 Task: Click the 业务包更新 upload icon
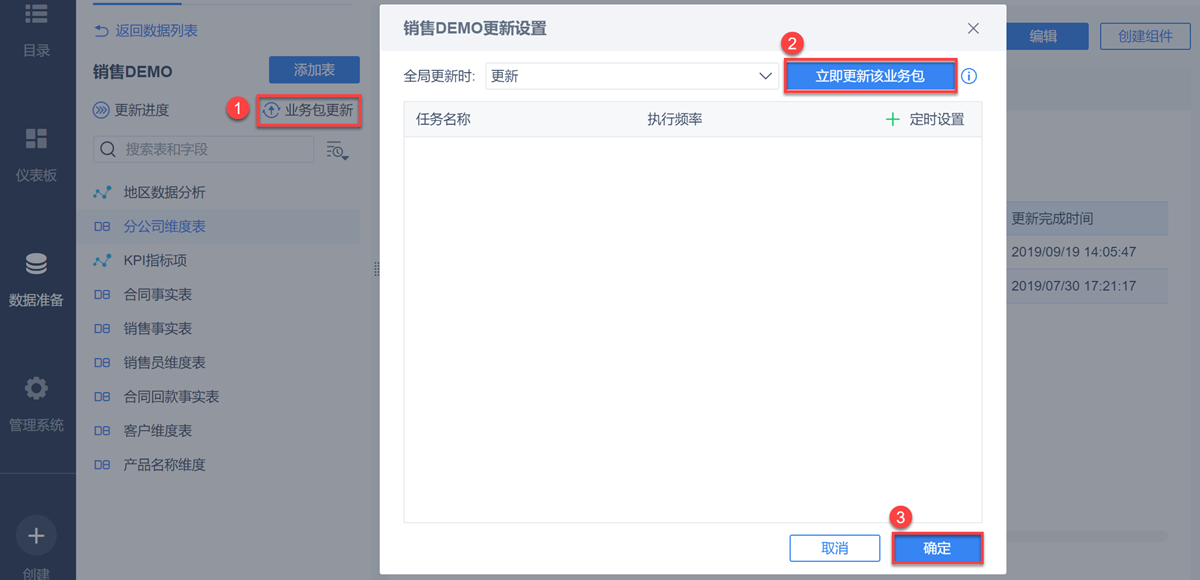point(271,110)
